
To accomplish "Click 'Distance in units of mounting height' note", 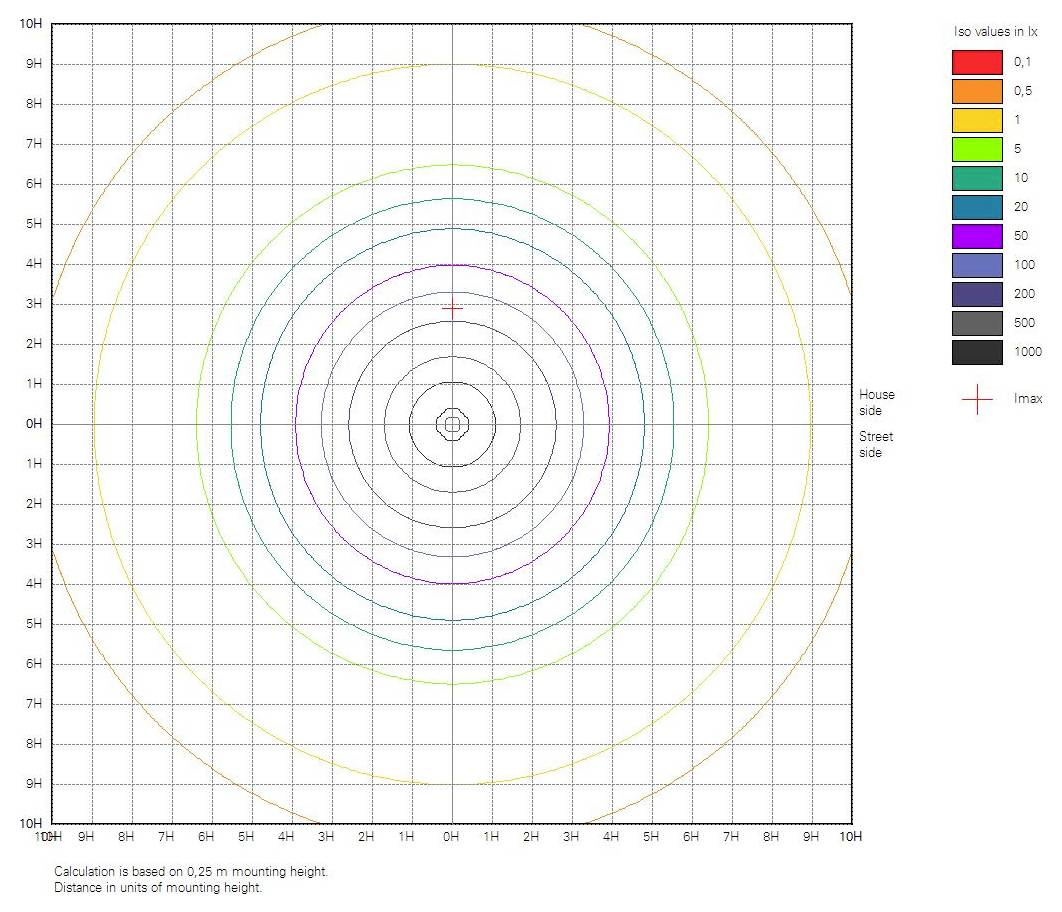I will coord(158,888).
